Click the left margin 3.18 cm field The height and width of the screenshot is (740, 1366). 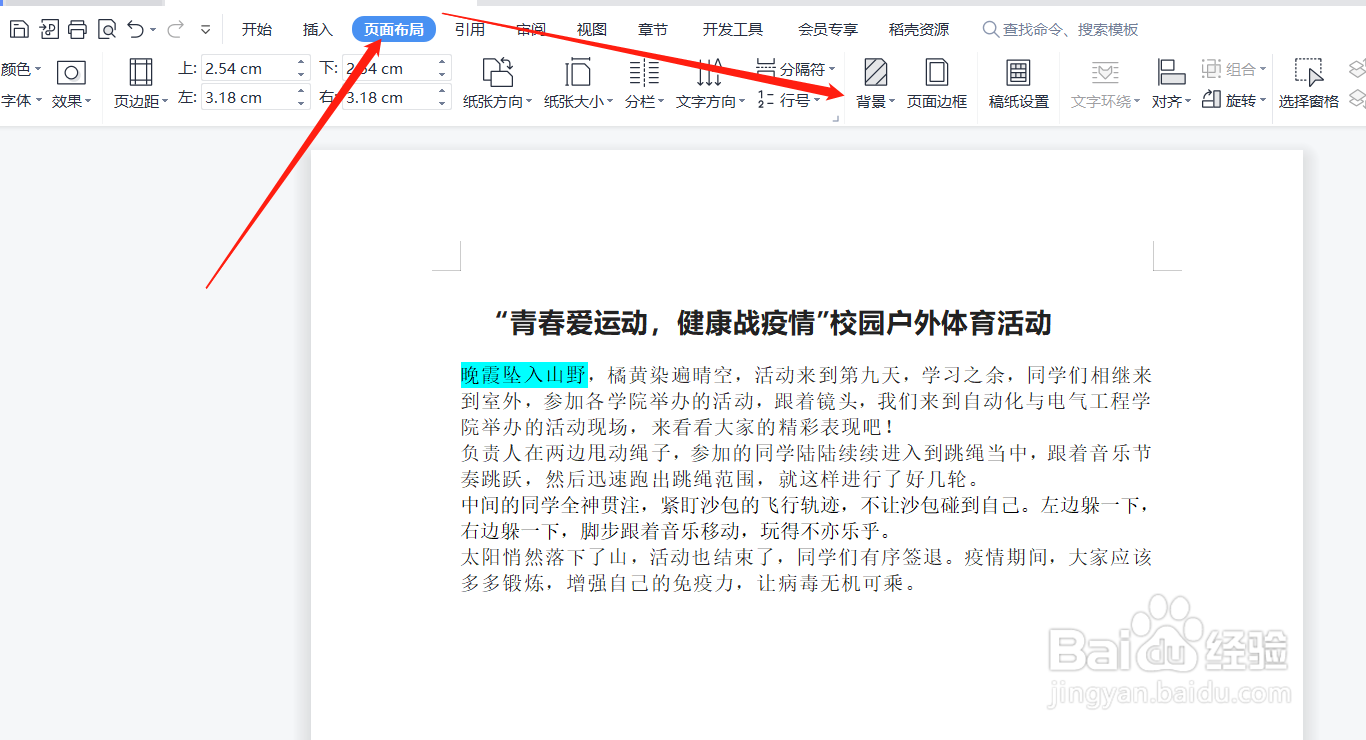pos(246,97)
